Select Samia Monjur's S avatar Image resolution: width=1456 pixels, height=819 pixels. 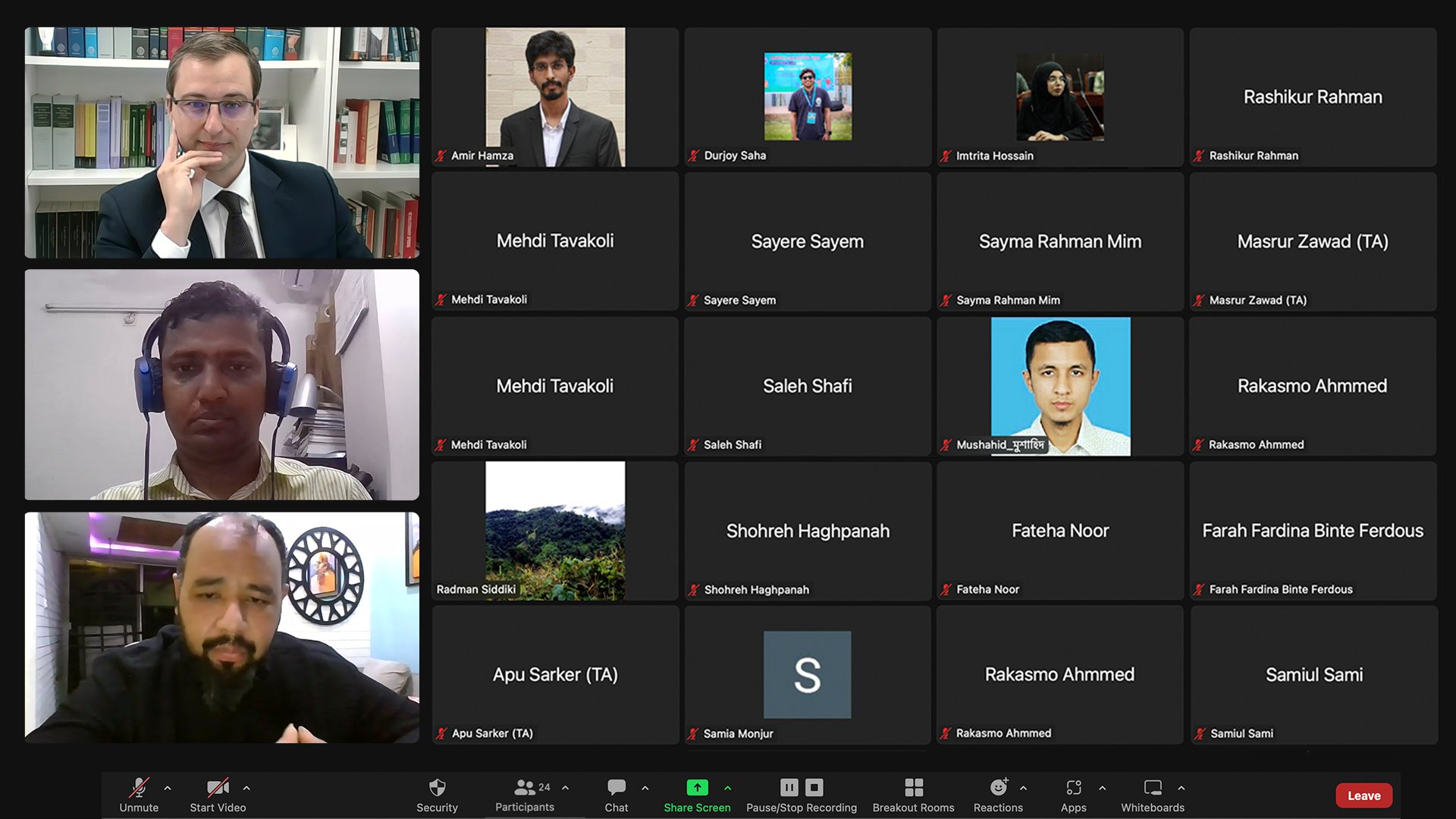pyautogui.click(x=807, y=674)
